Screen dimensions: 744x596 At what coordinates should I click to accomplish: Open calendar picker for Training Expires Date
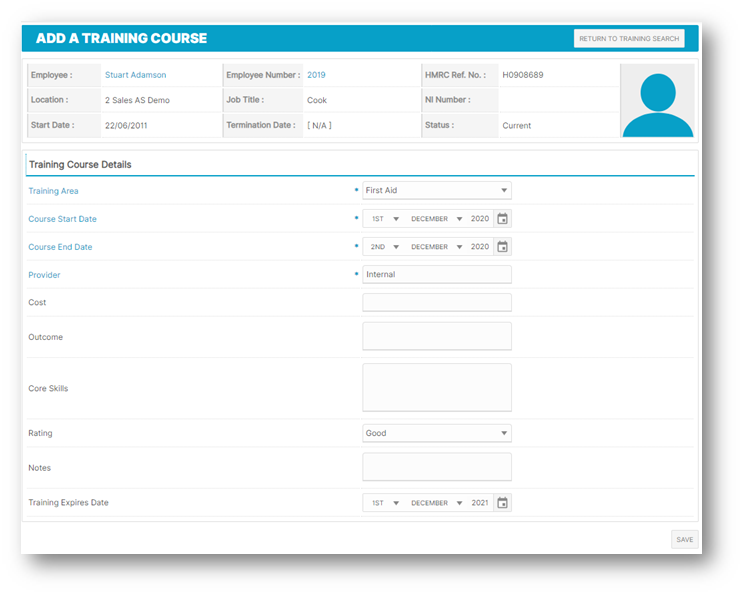[x=502, y=503]
